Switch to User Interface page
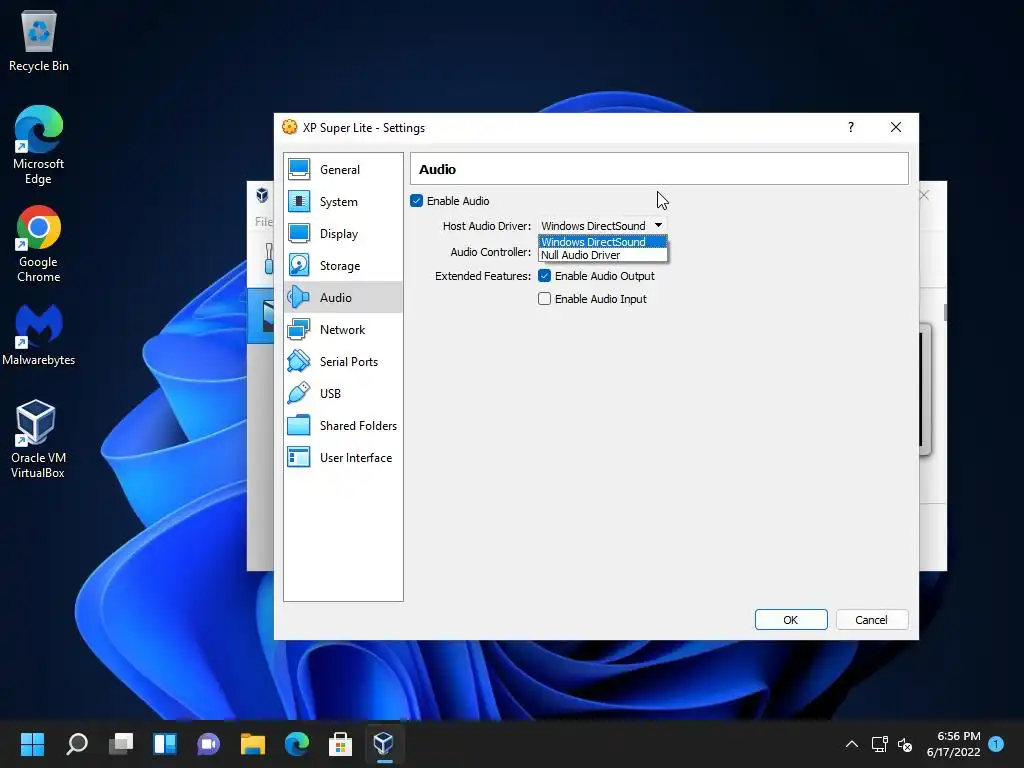Viewport: 1024px width, 768px height. tap(344, 457)
